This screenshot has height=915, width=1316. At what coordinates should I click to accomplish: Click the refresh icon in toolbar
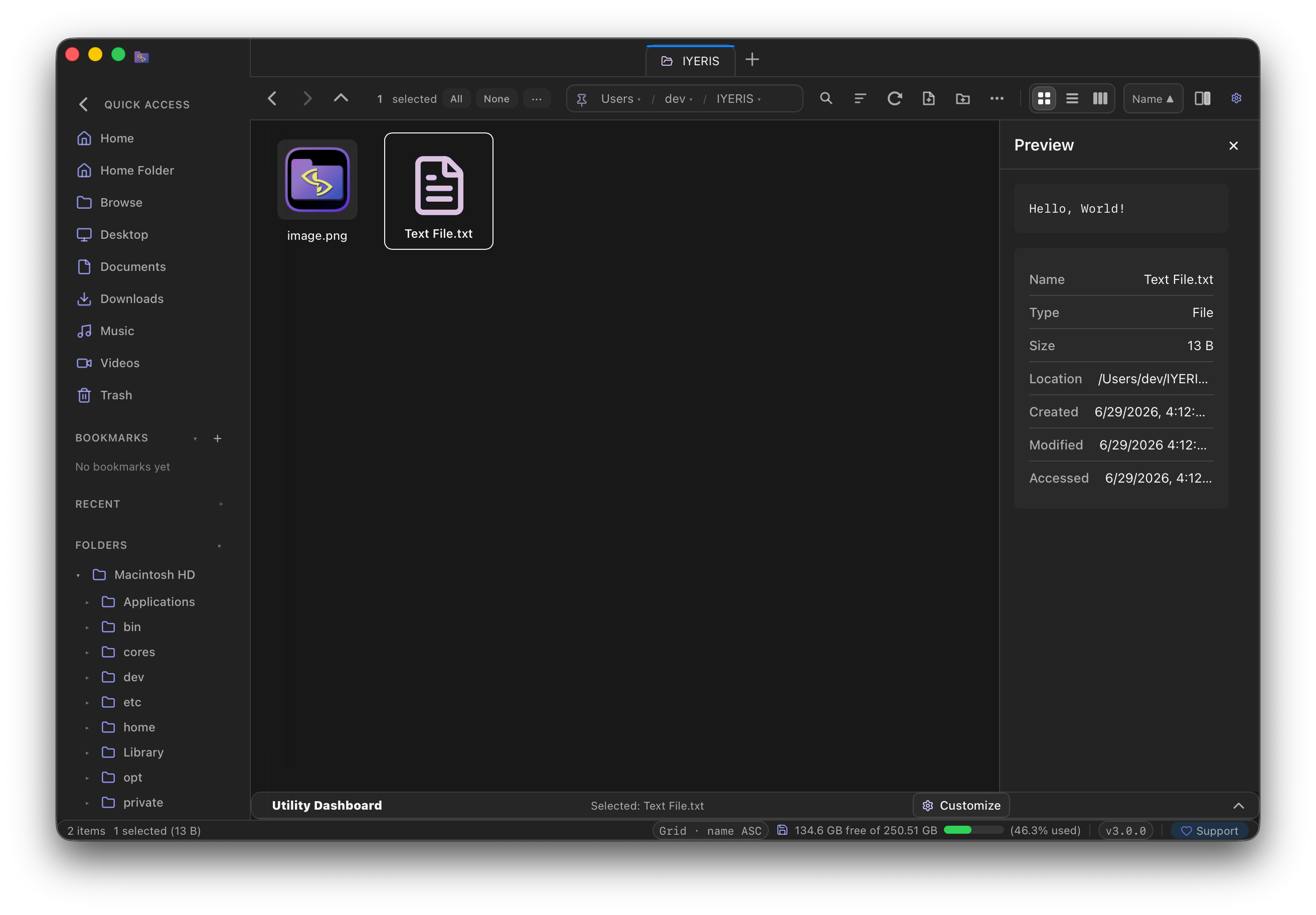[894, 99]
